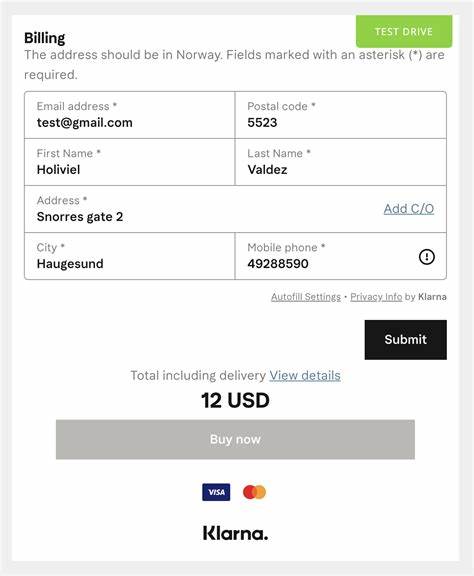
Task: Select the Postal code field
Action: tap(341, 115)
